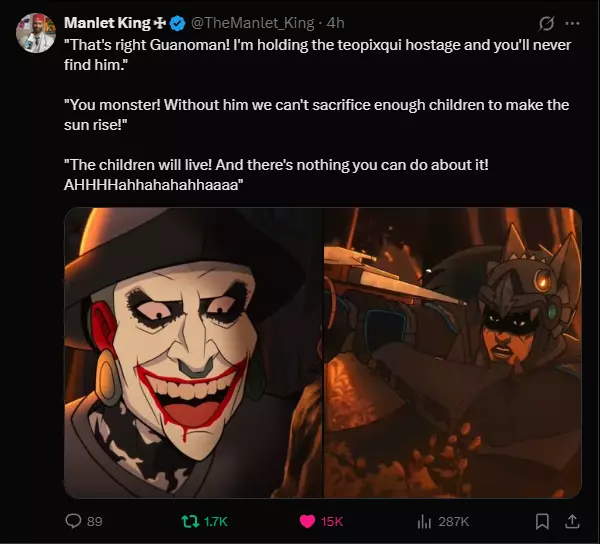Open Manlet King's profile avatar
Image resolution: width=600 pixels, height=544 pixels.
point(36,33)
